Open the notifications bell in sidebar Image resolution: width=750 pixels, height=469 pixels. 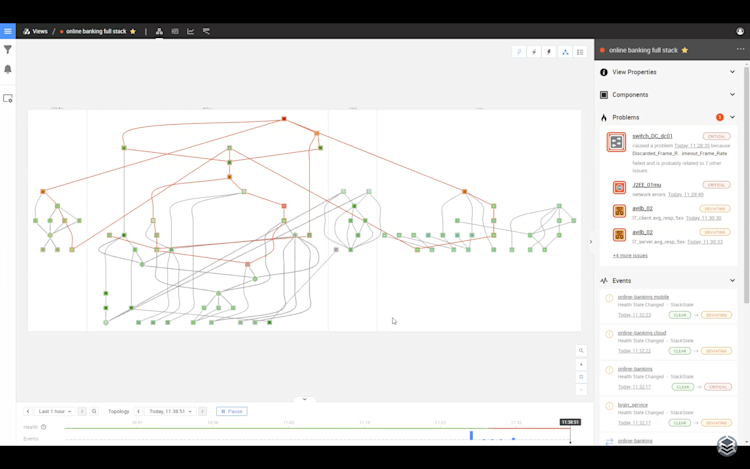coord(8,69)
